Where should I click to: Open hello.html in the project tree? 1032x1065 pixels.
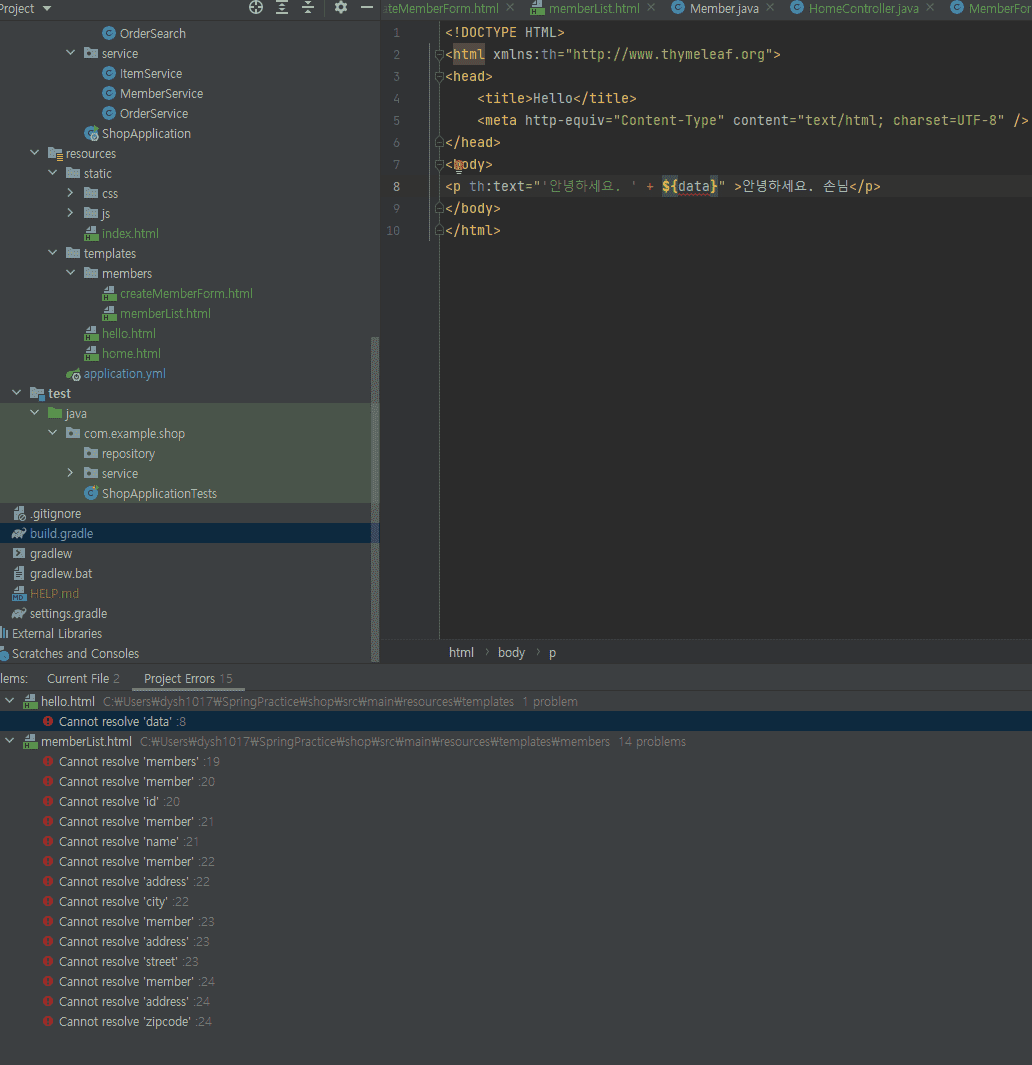(x=128, y=333)
